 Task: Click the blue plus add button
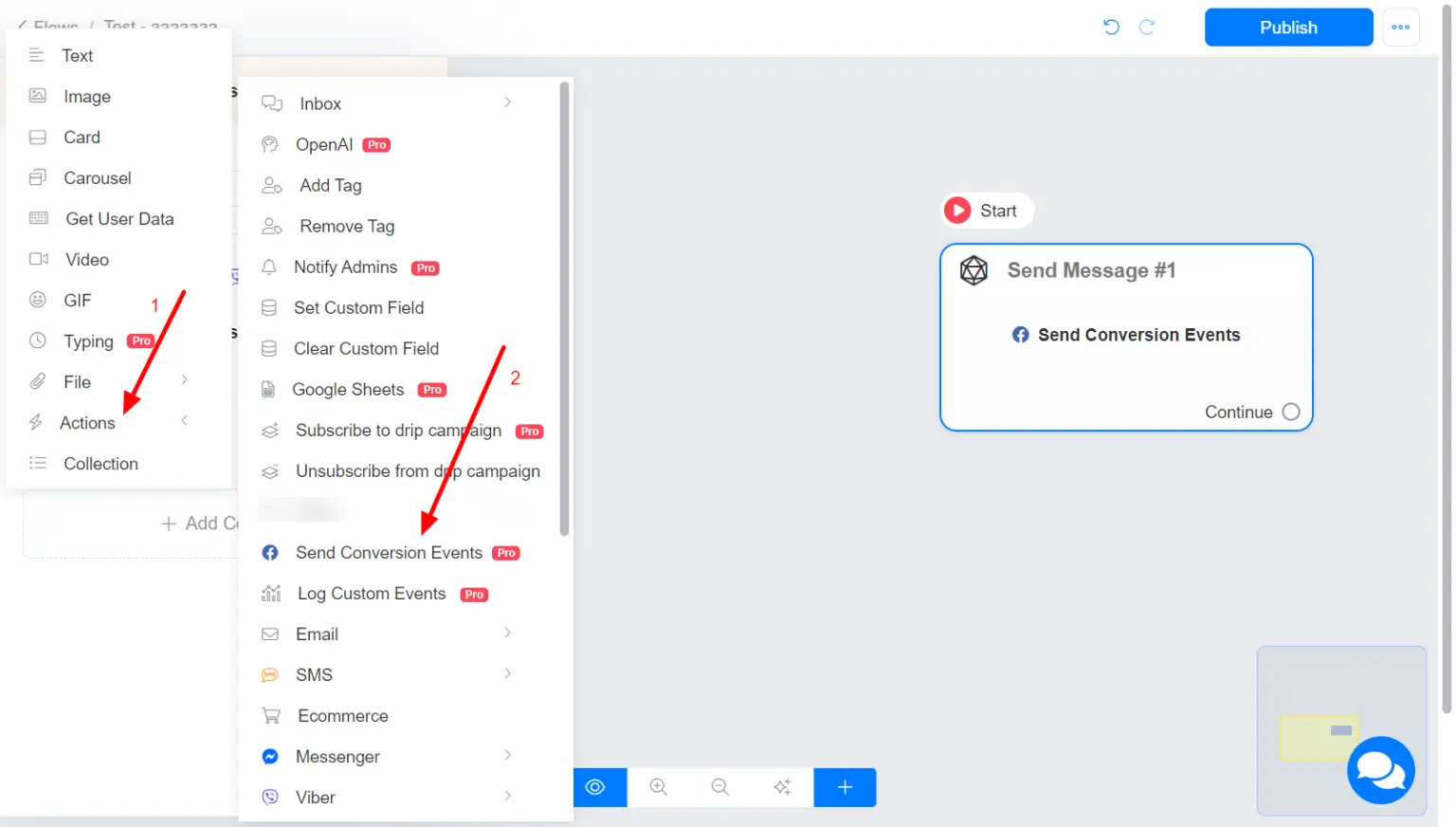[845, 787]
